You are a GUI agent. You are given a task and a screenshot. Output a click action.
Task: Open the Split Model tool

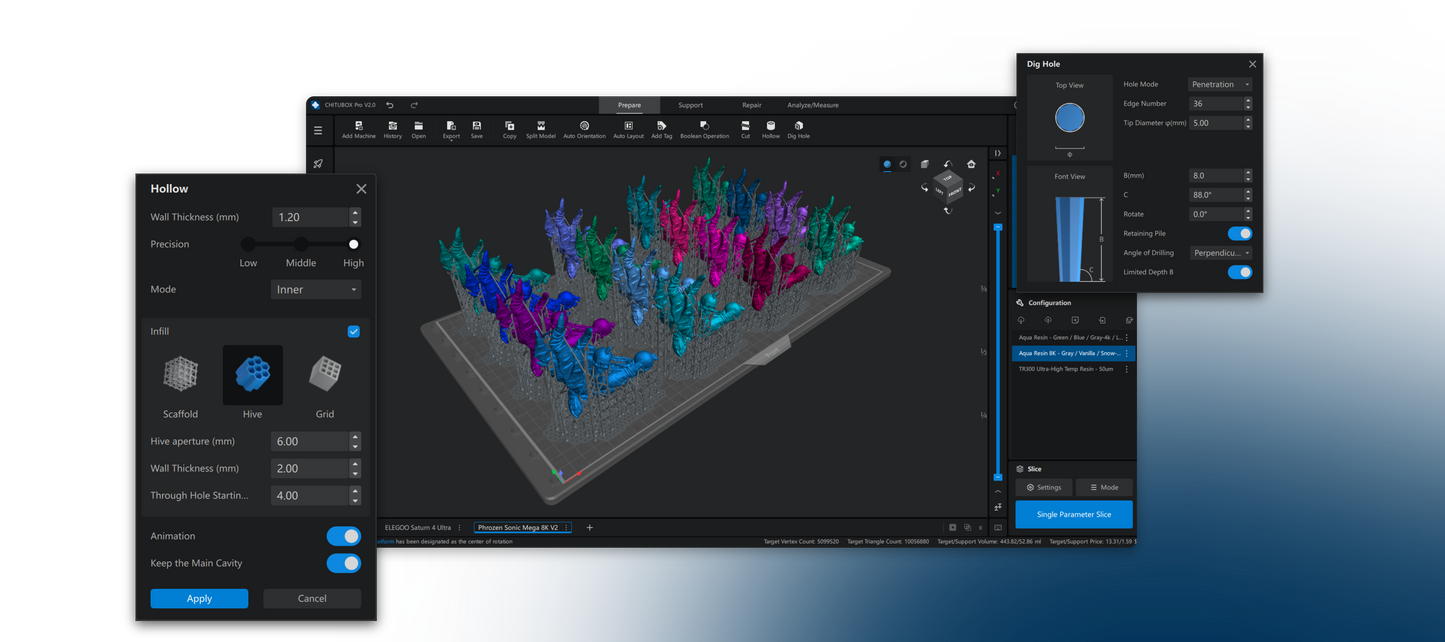point(540,126)
